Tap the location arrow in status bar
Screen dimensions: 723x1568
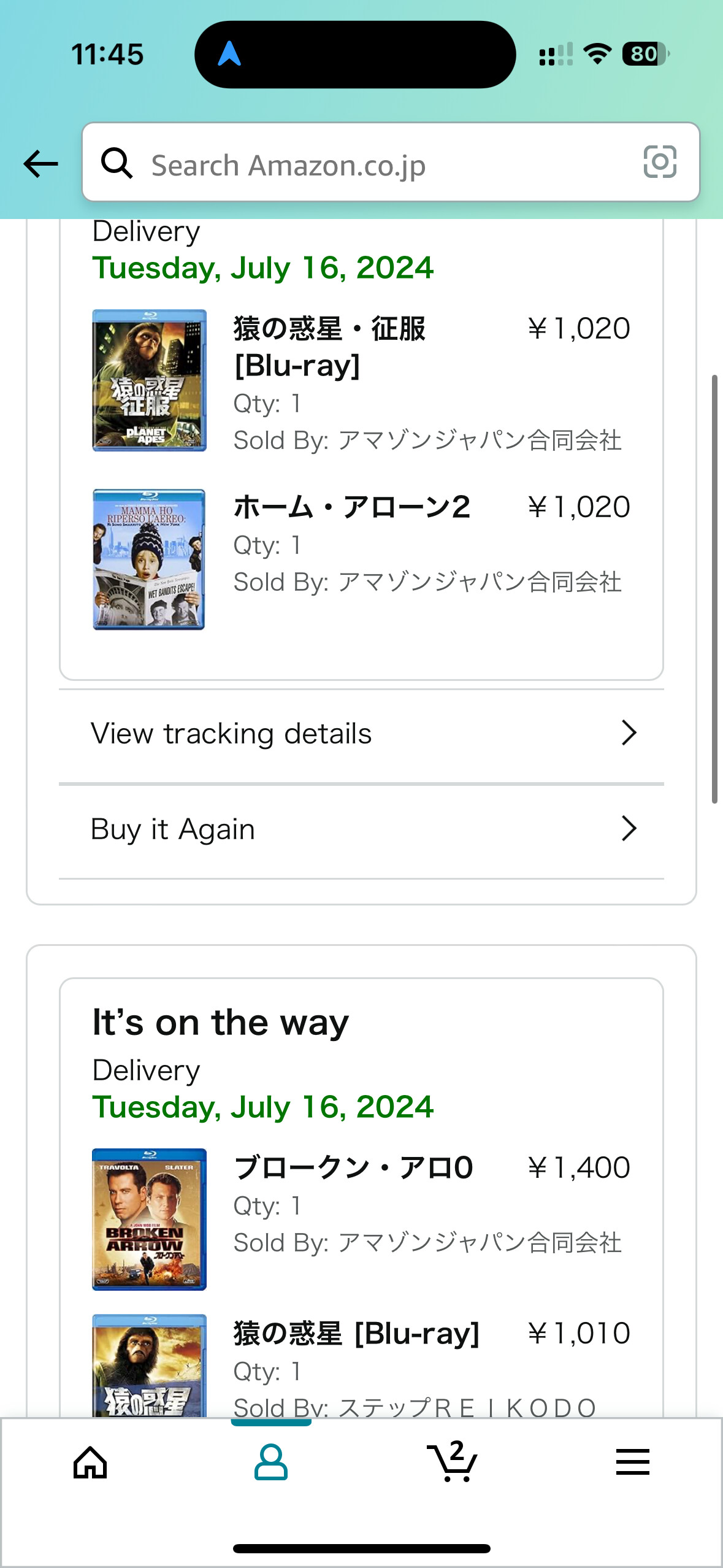(x=229, y=54)
